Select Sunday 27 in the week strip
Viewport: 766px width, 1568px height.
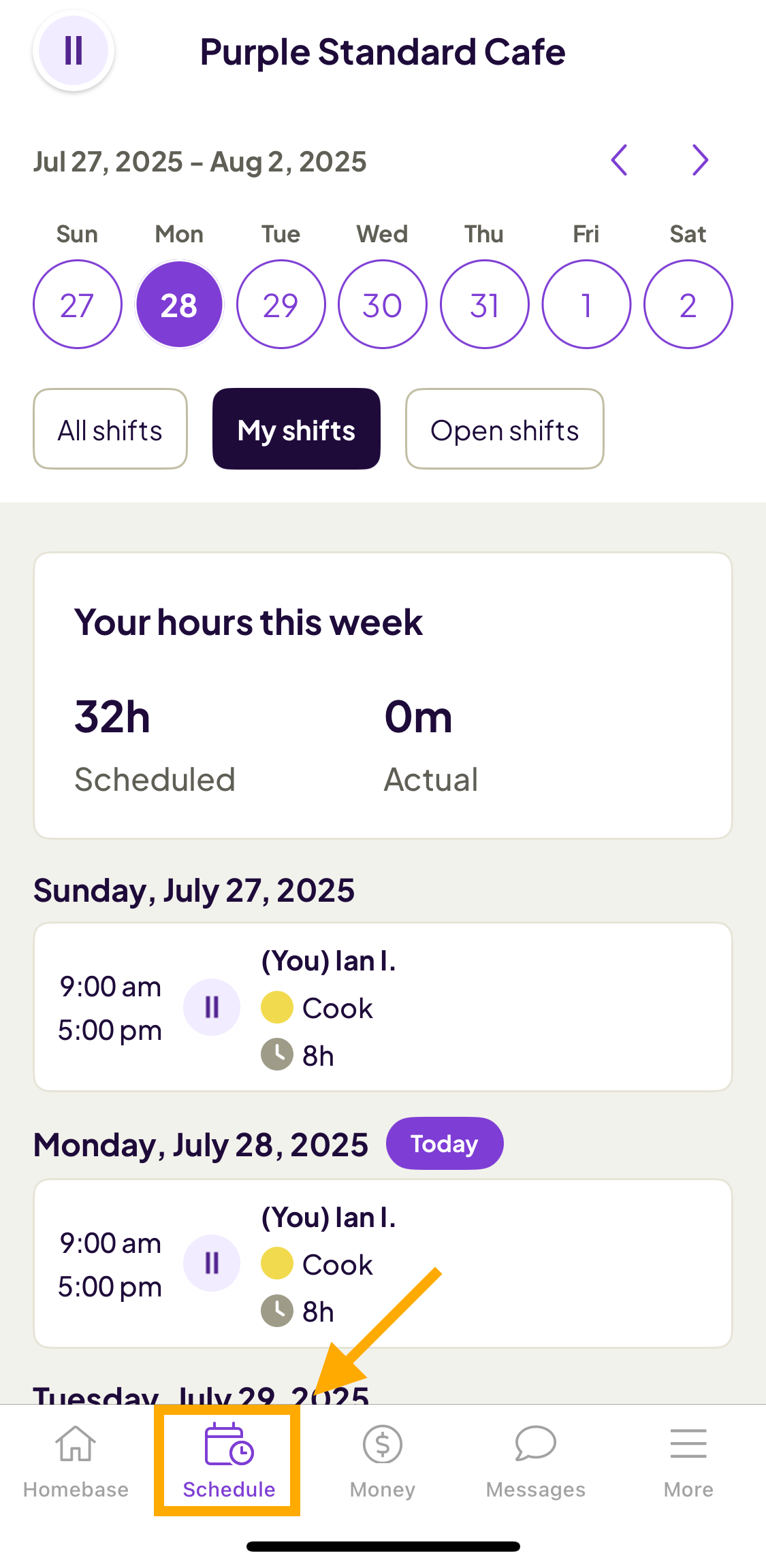(78, 304)
